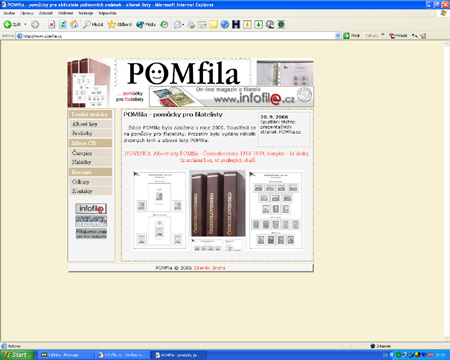This screenshot has height=360, width=450.
Task: Stop loading with the red X icon
Action: 51,24
